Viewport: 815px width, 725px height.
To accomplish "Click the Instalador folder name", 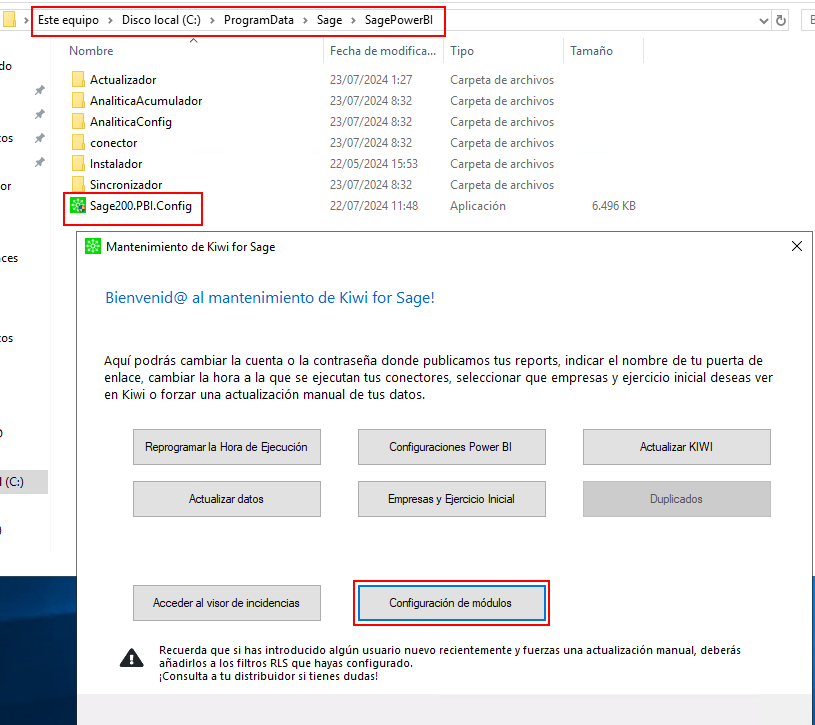I will (x=116, y=164).
